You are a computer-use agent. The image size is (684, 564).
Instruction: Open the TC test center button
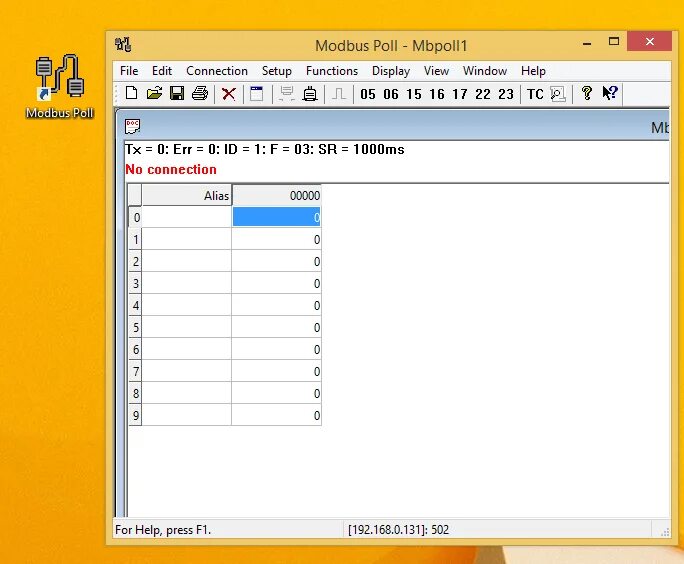(x=535, y=94)
